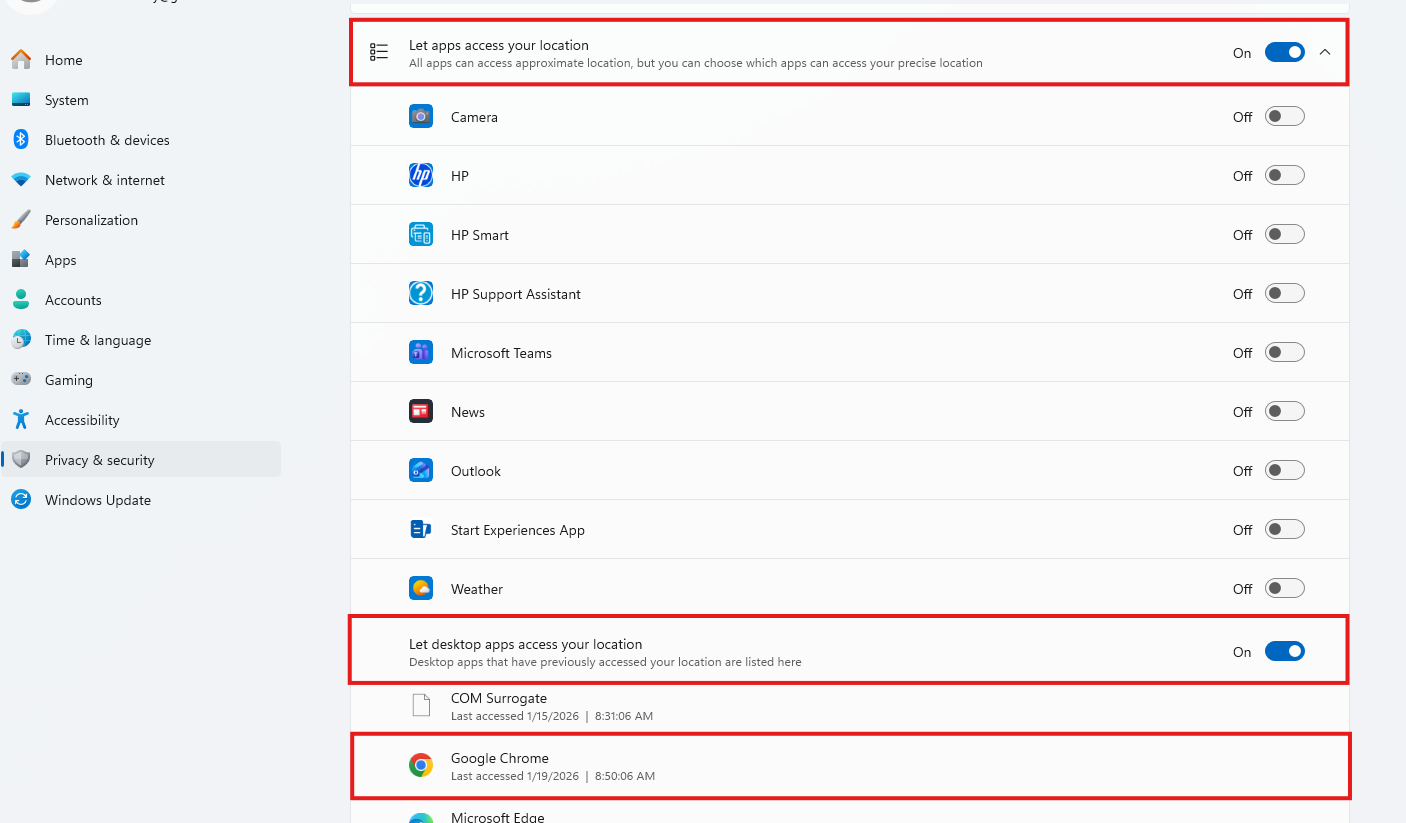Turn off Let apps access your location
The image size is (1406, 823).
pyautogui.click(x=1285, y=52)
